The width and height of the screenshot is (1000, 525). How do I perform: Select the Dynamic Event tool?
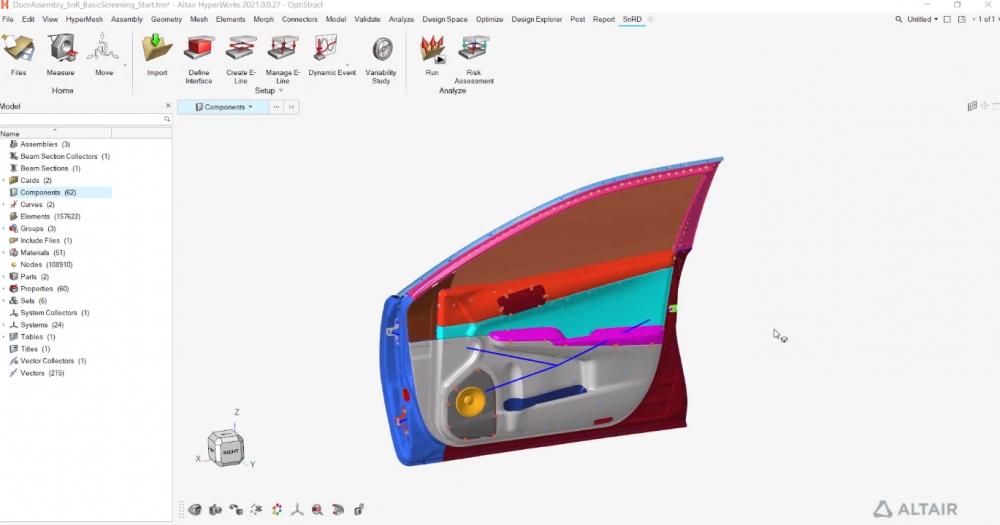[332, 55]
